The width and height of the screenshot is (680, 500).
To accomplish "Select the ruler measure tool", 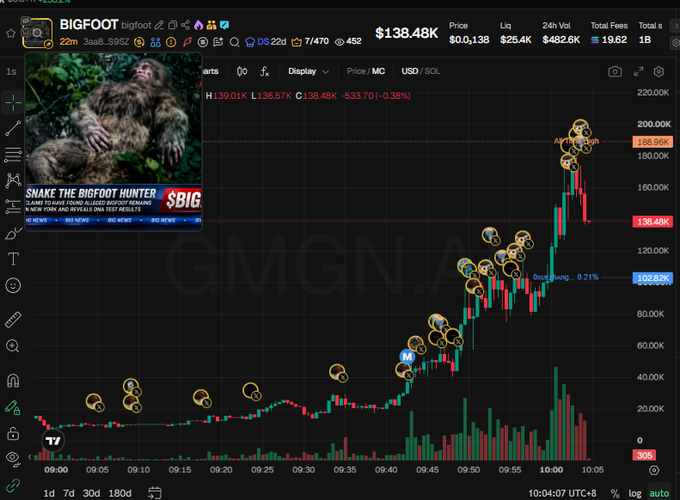I will pyautogui.click(x=13, y=320).
